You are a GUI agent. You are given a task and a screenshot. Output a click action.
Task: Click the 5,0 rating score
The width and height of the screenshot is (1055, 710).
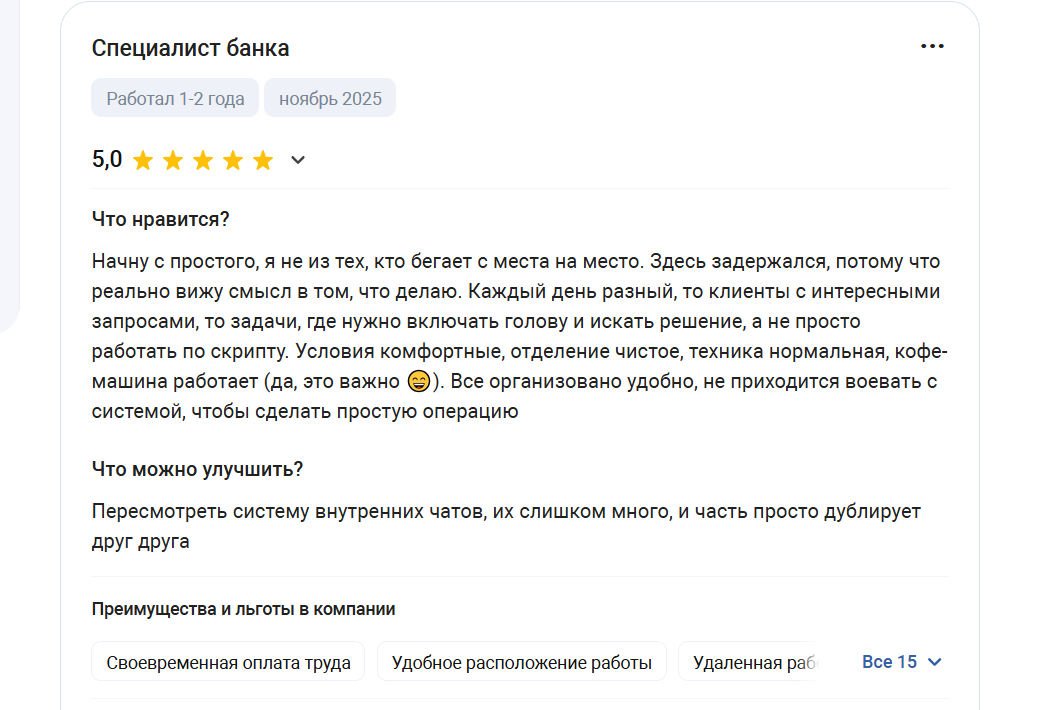point(107,160)
